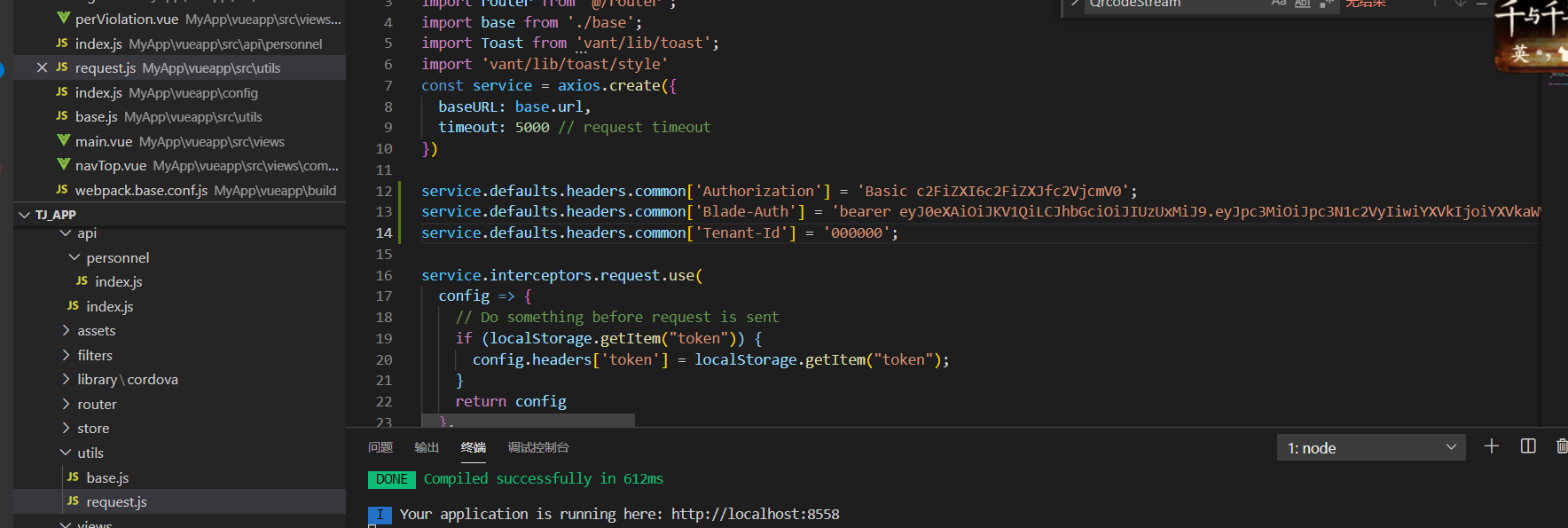Click config.headers['token'] on line 20

(x=570, y=359)
